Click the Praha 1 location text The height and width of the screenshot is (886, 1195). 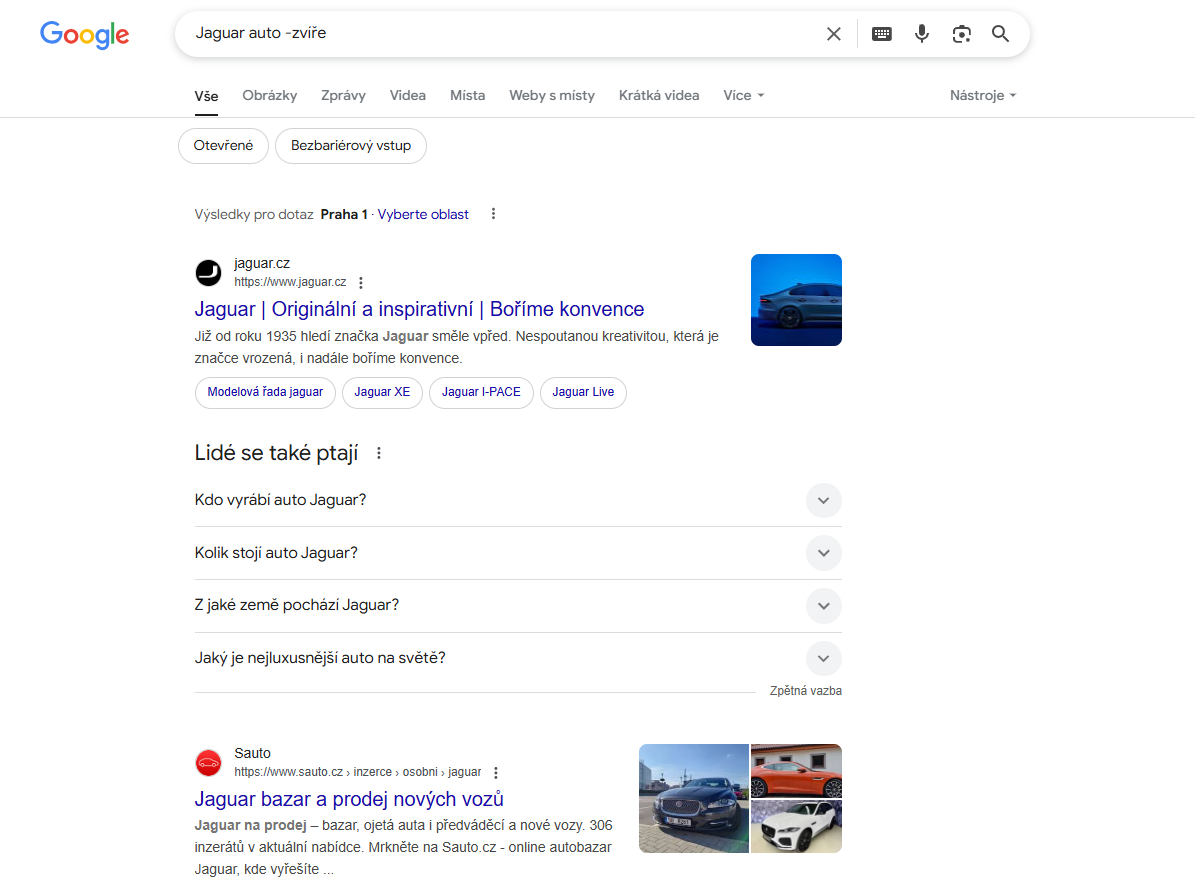[344, 215]
